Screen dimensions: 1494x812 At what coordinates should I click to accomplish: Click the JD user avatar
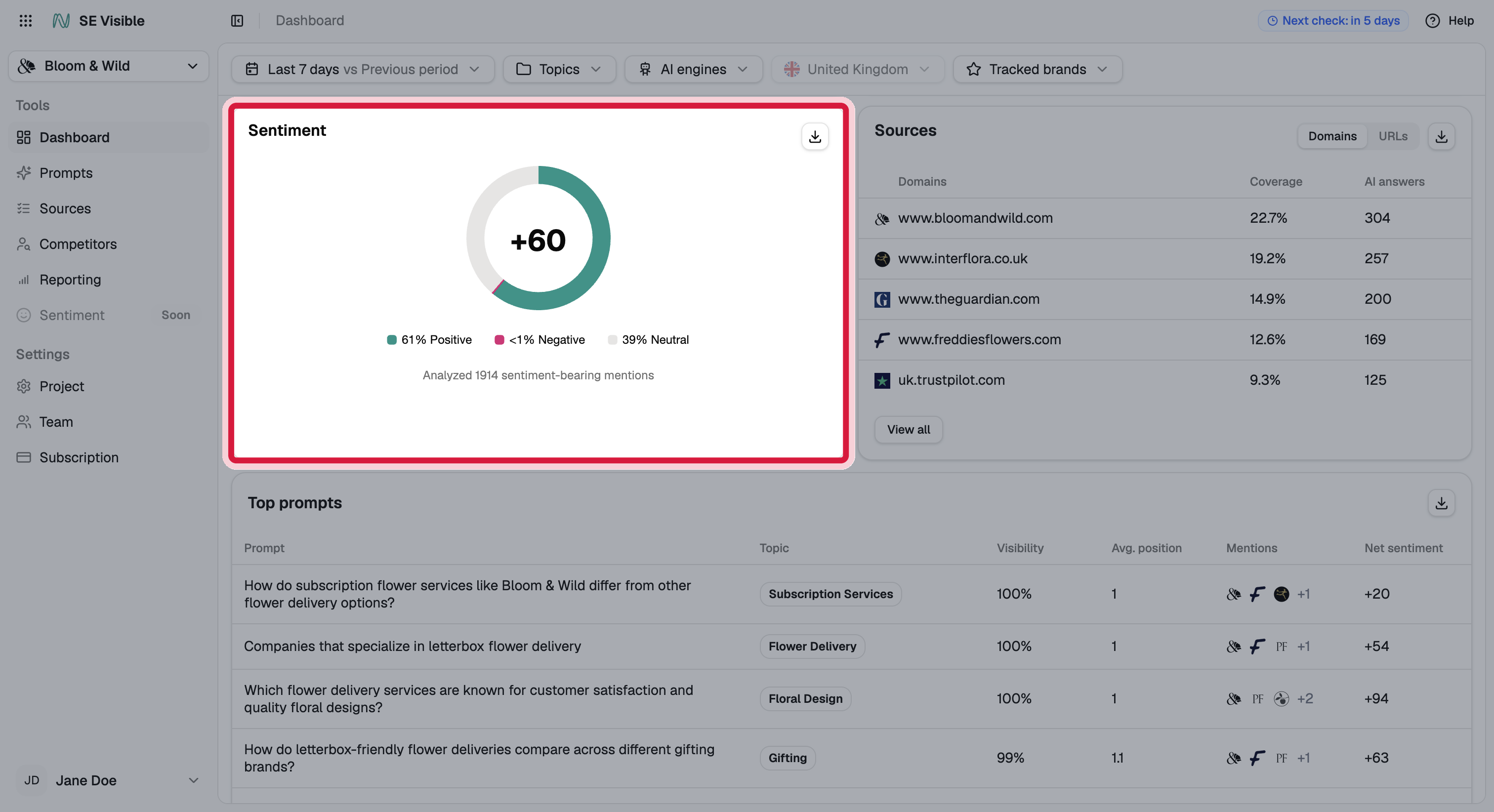(32, 780)
